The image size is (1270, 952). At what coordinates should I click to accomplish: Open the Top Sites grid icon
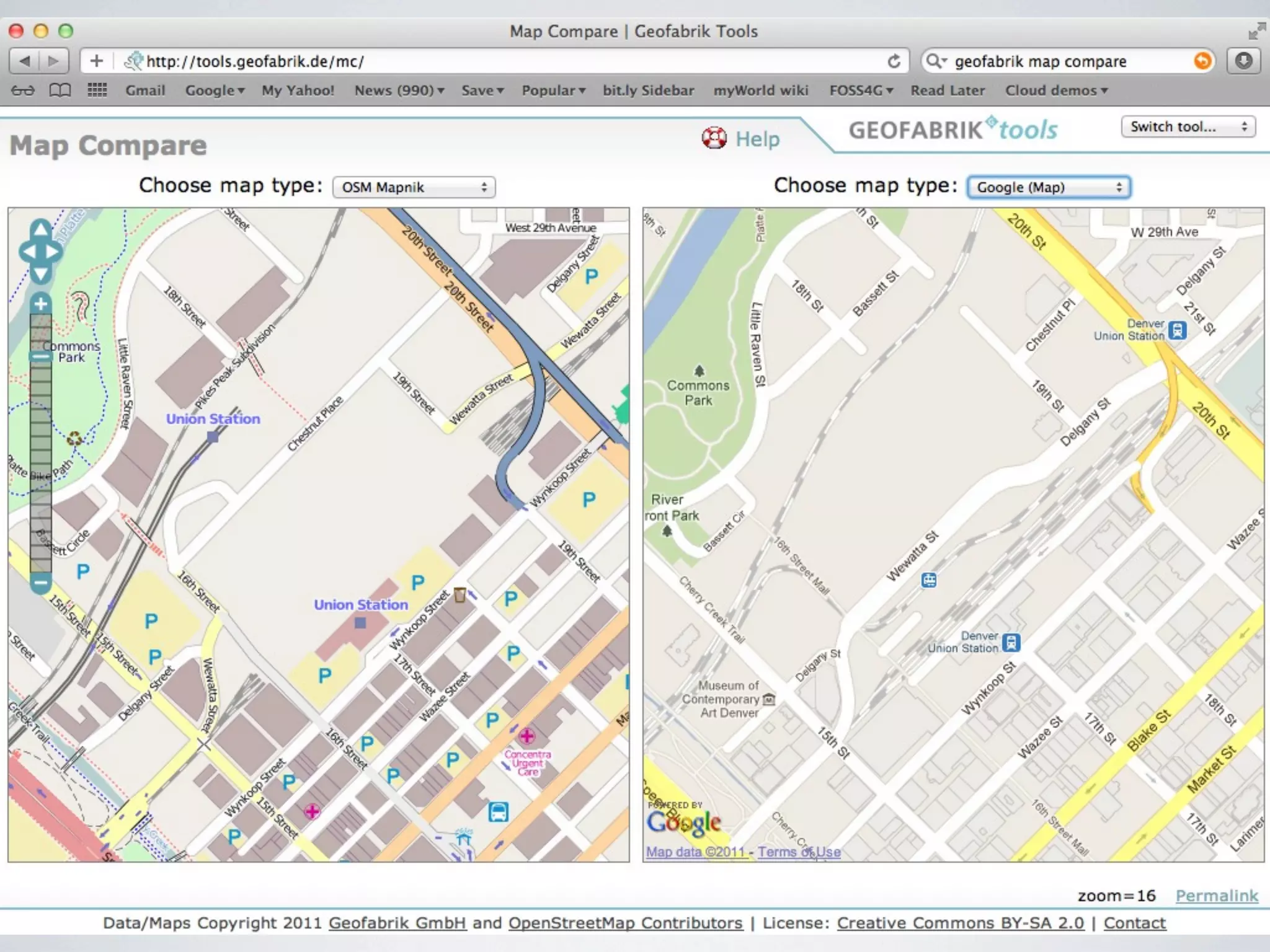point(97,90)
